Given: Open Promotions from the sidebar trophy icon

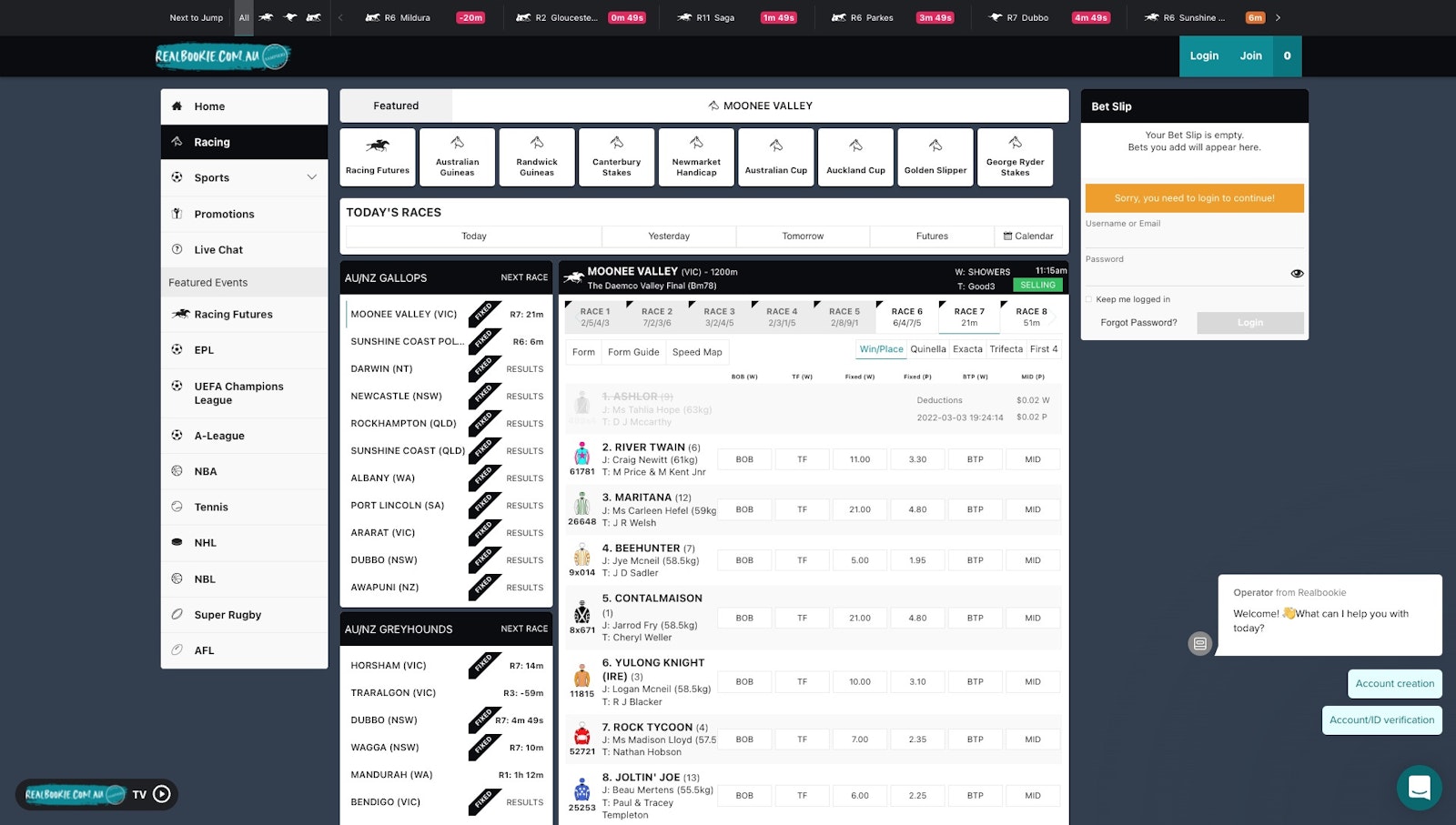Looking at the screenshot, I should point(177,214).
